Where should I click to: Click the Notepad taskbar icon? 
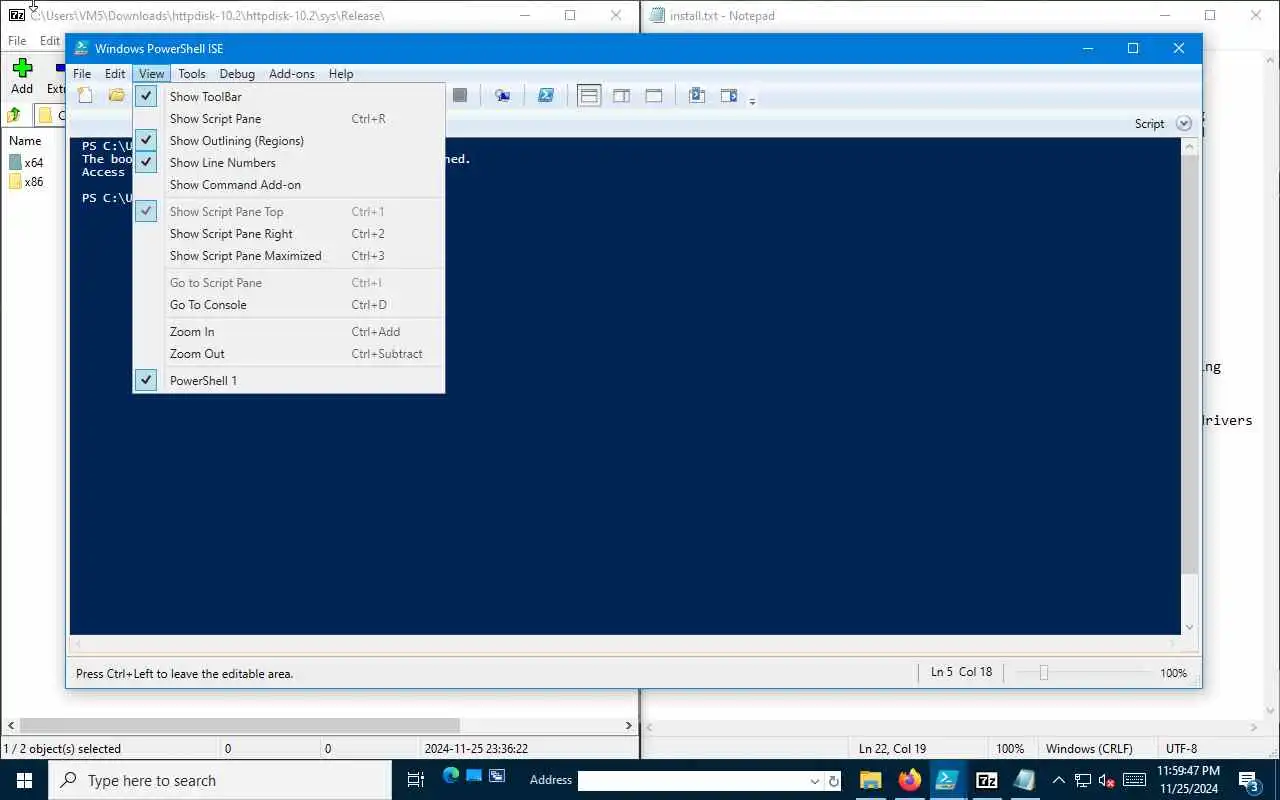tap(1025, 780)
